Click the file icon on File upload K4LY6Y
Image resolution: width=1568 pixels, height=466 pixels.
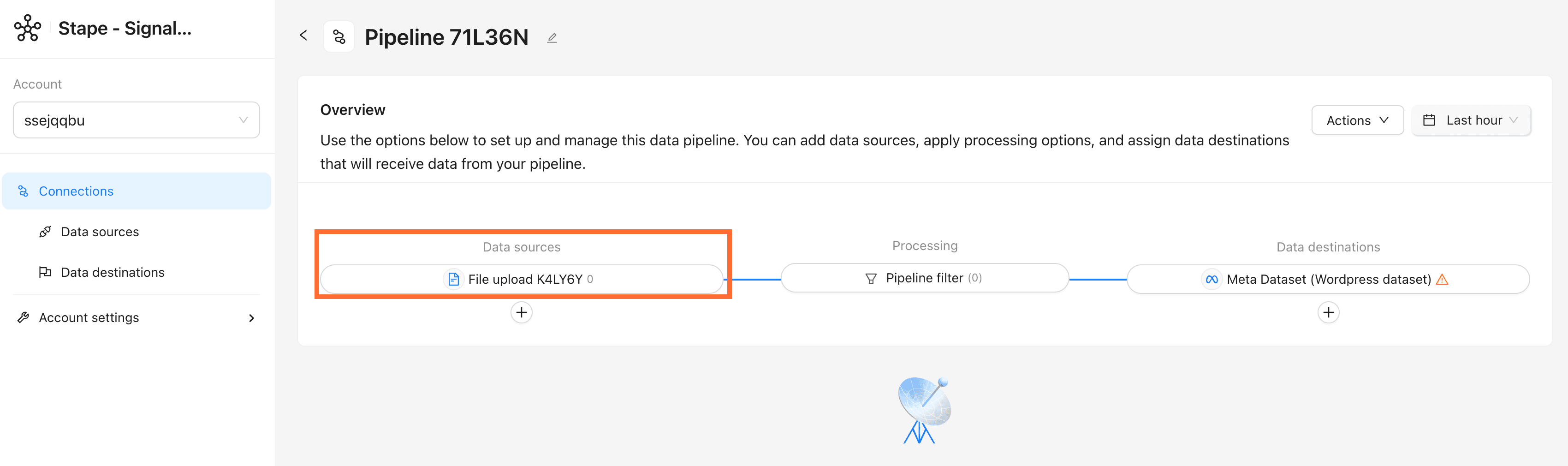pyautogui.click(x=453, y=279)
